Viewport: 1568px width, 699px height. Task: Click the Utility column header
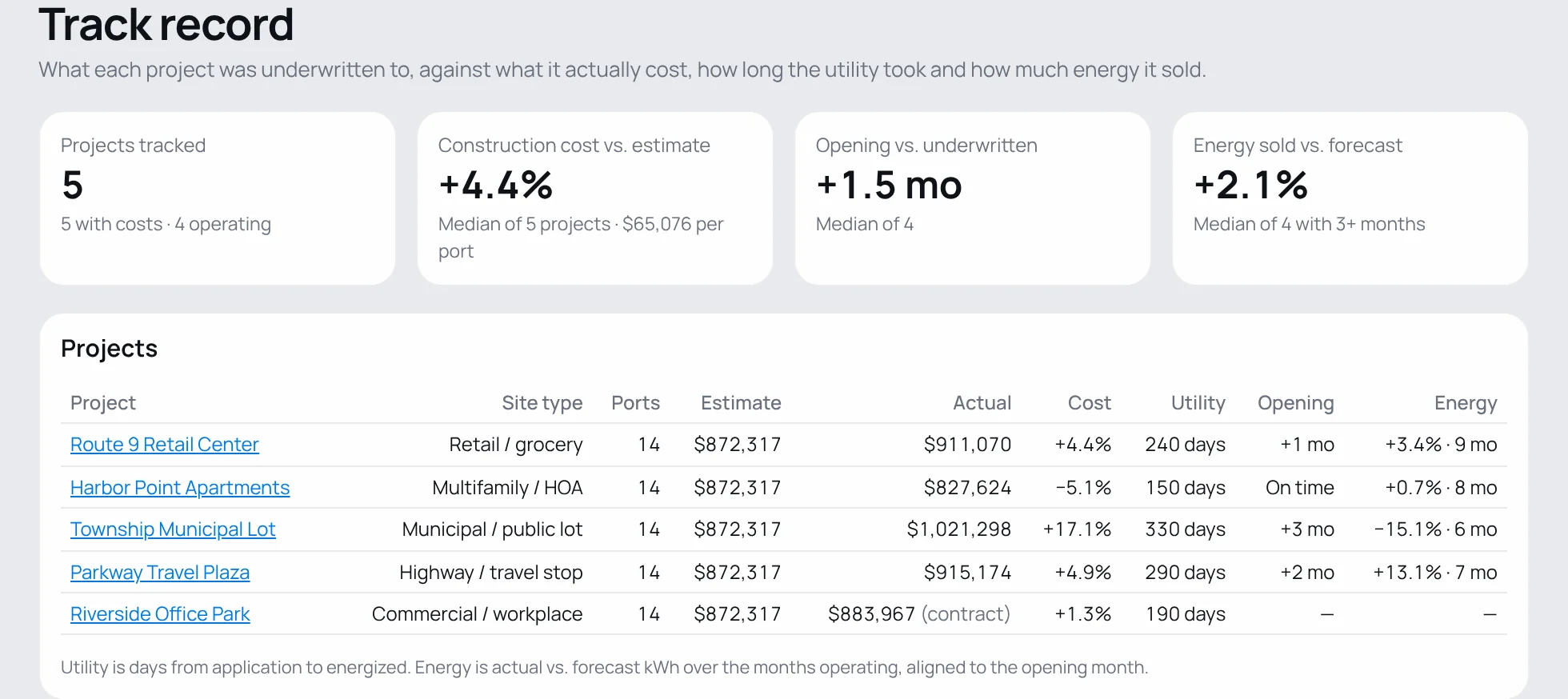click(1198, 403)
